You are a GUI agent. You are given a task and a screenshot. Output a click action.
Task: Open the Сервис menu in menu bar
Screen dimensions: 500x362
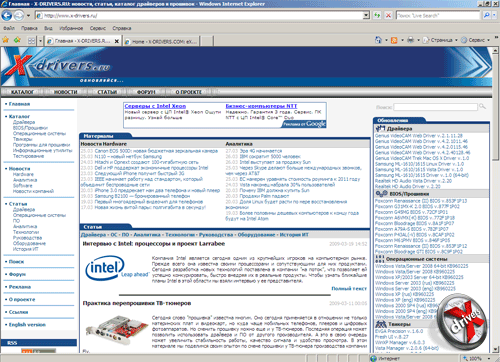click(98, 28)
